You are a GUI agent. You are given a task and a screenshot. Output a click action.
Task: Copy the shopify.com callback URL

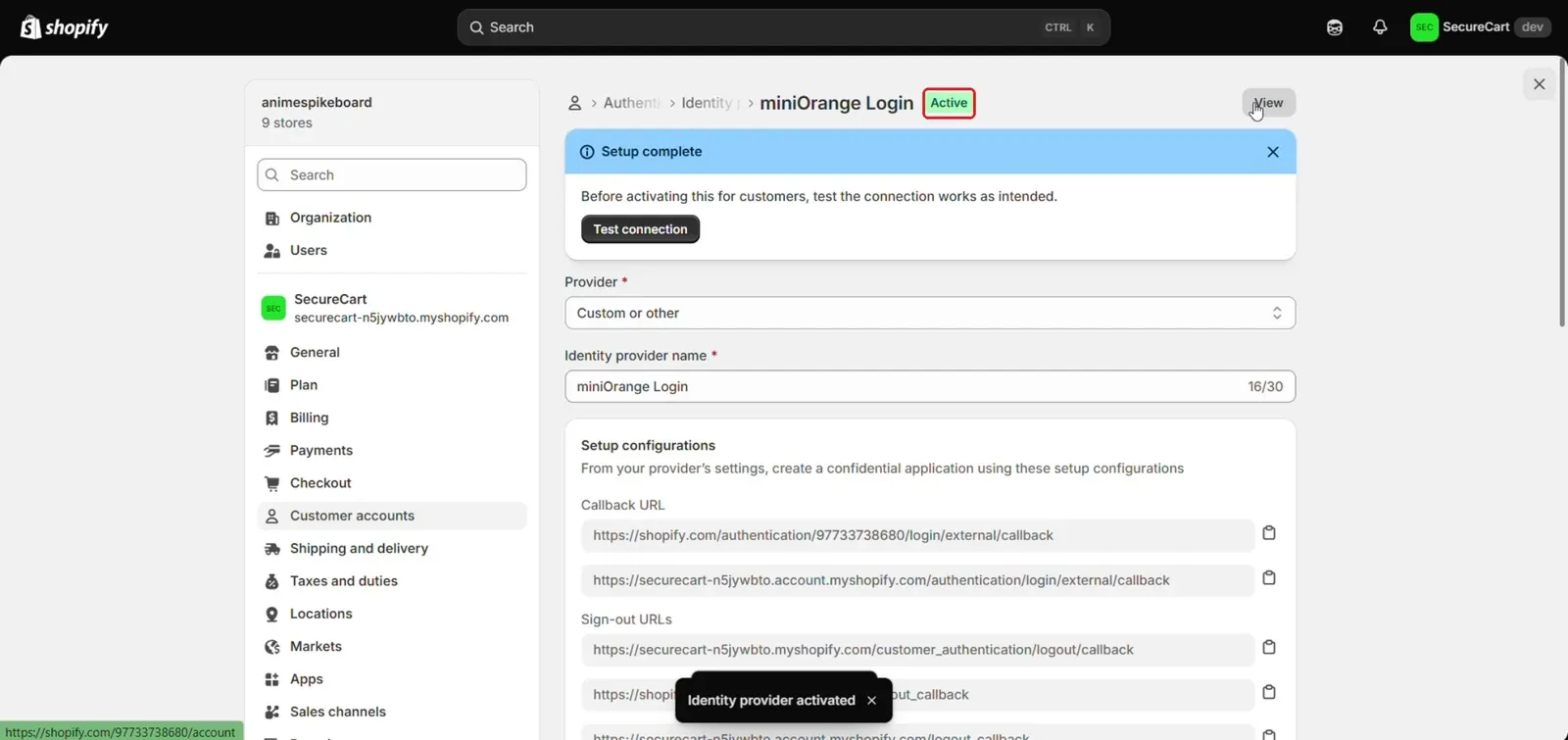point(1269,533)
